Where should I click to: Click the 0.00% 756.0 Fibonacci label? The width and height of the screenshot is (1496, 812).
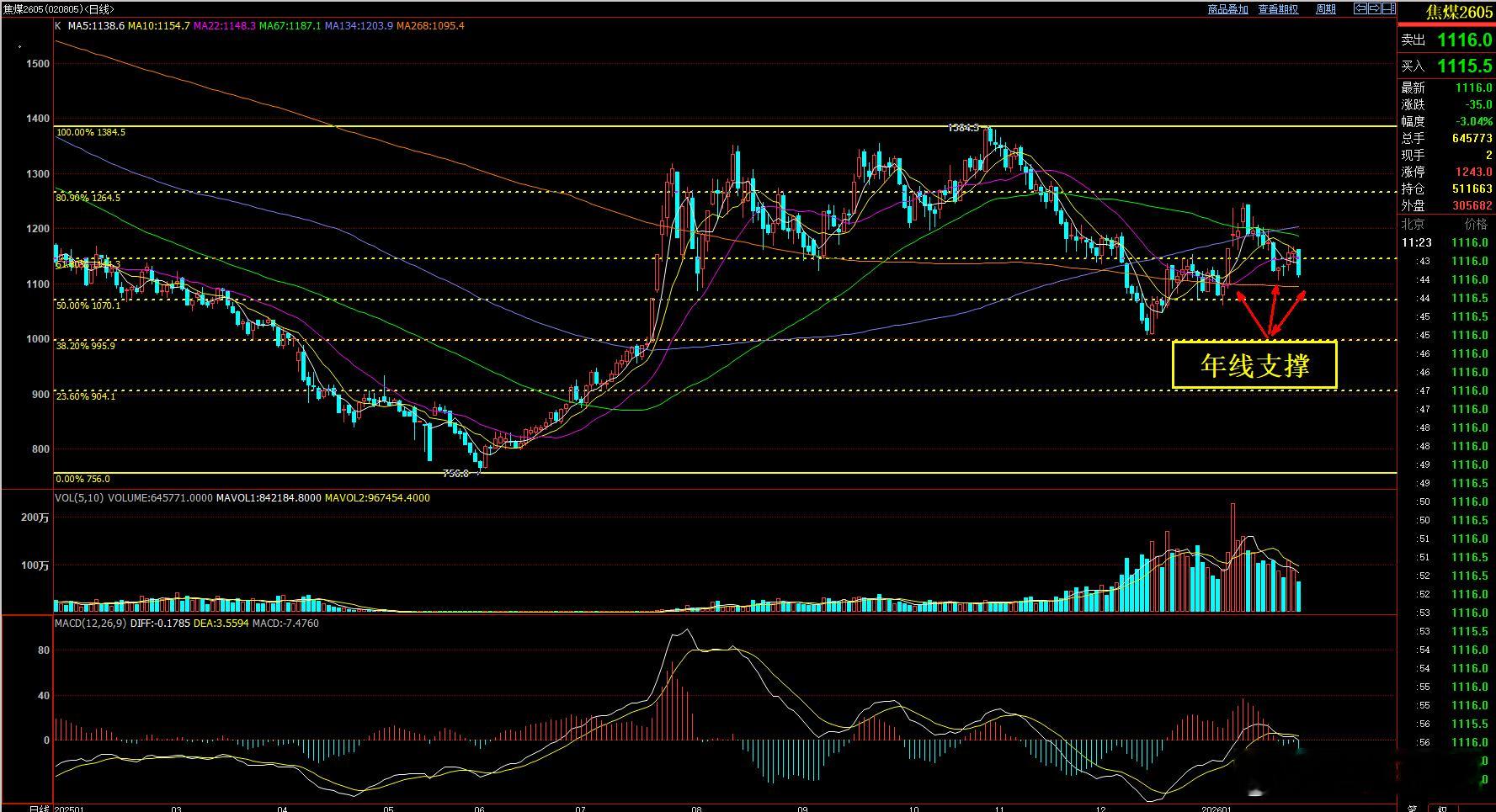pos(83,480)
